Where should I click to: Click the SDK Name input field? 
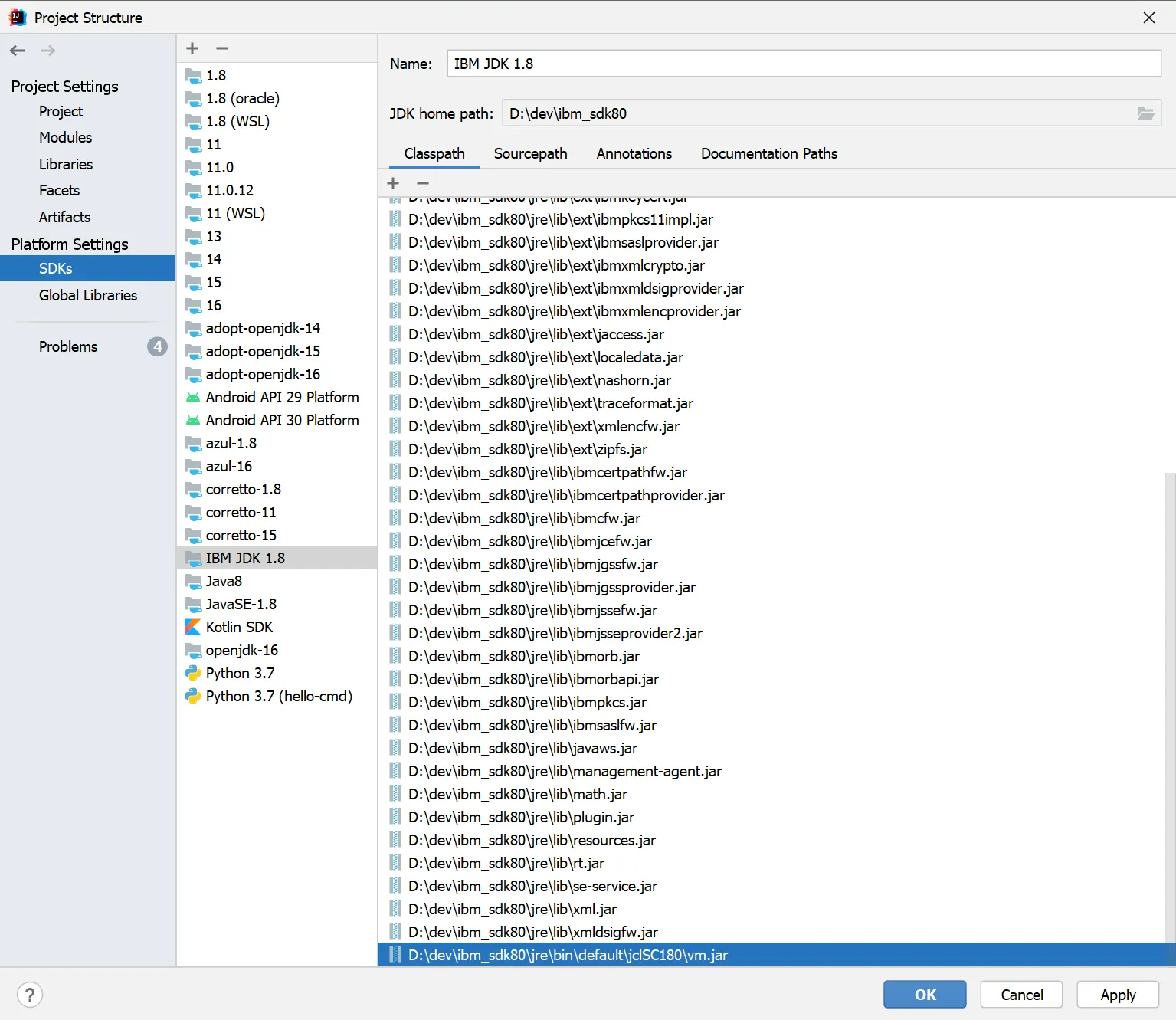click(804, 64)
